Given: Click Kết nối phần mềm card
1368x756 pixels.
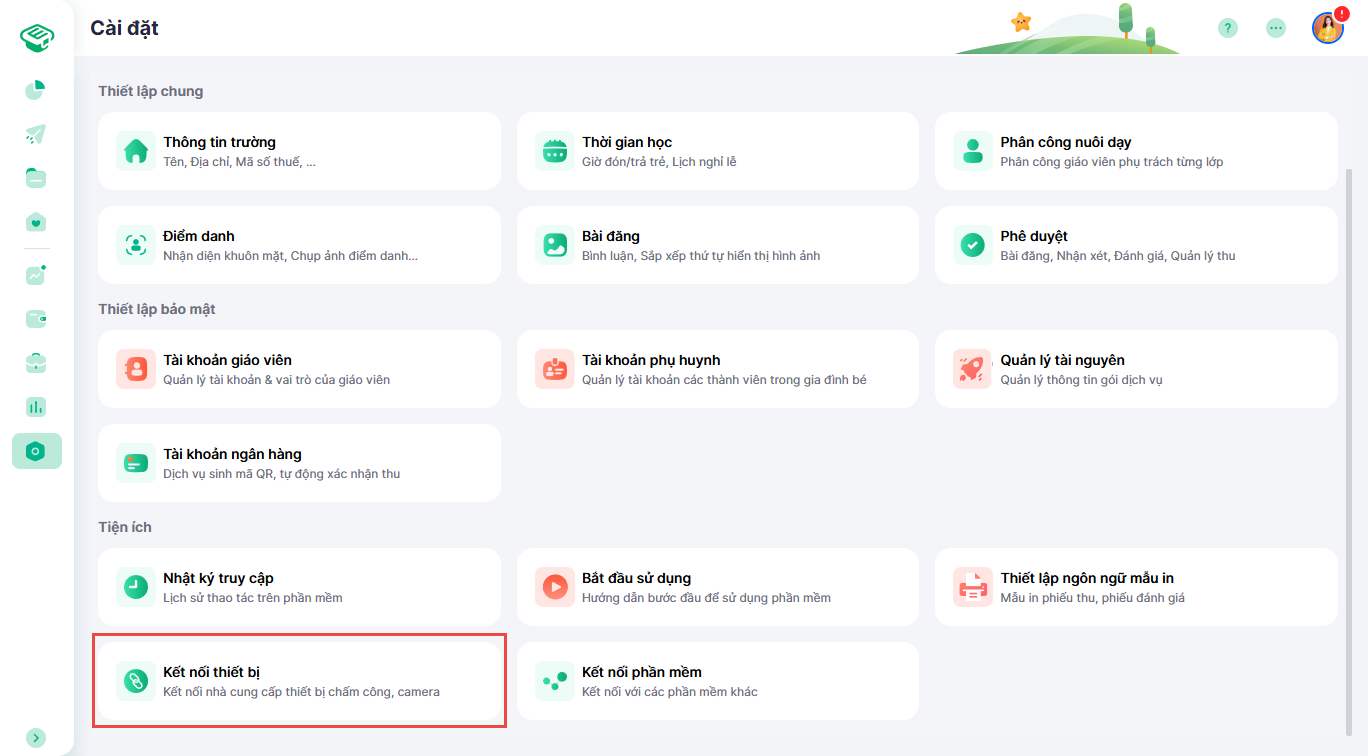Looking at the screenshot, I should coord(717,681).
